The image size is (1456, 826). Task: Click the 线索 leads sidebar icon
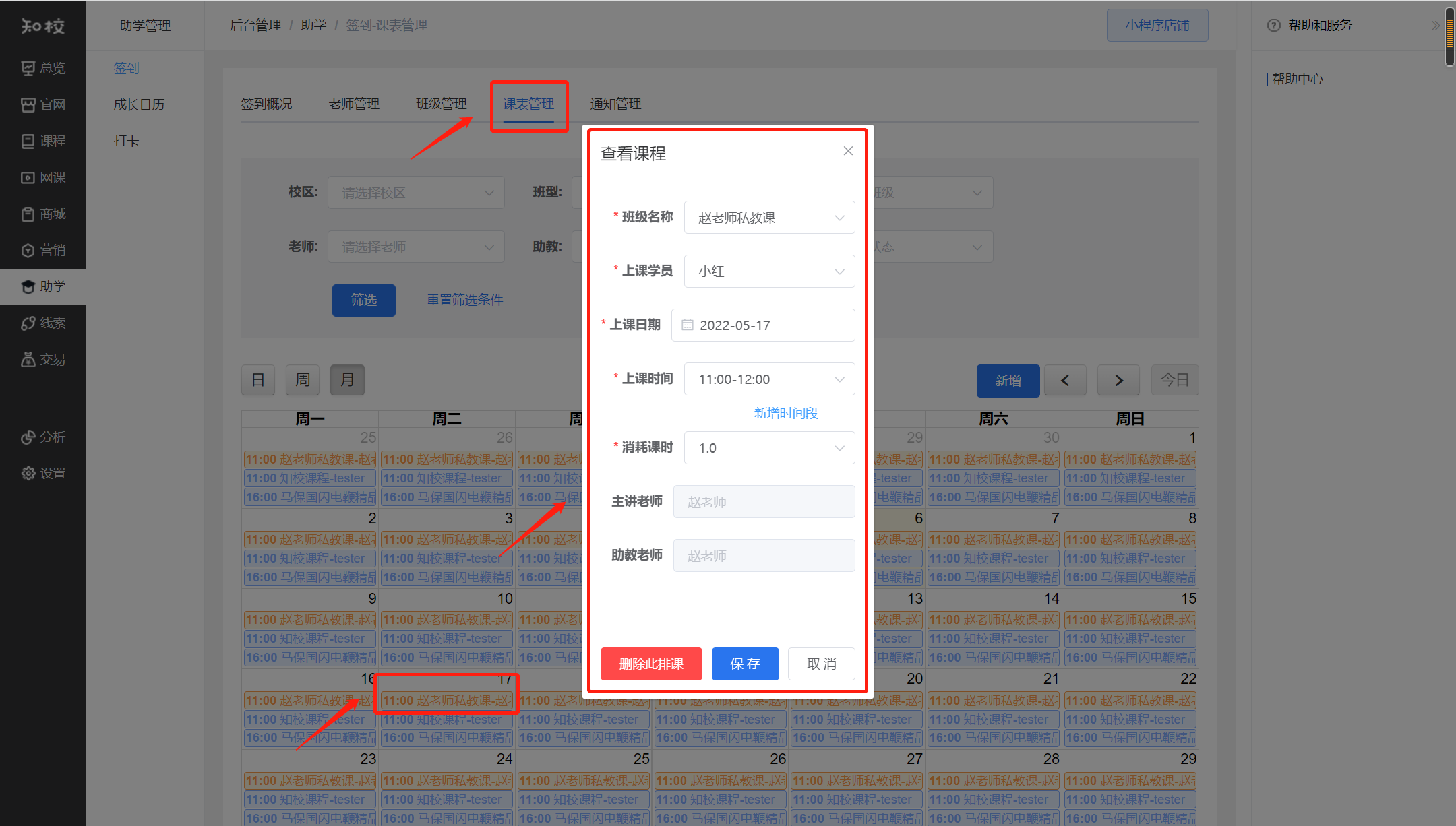28,323
